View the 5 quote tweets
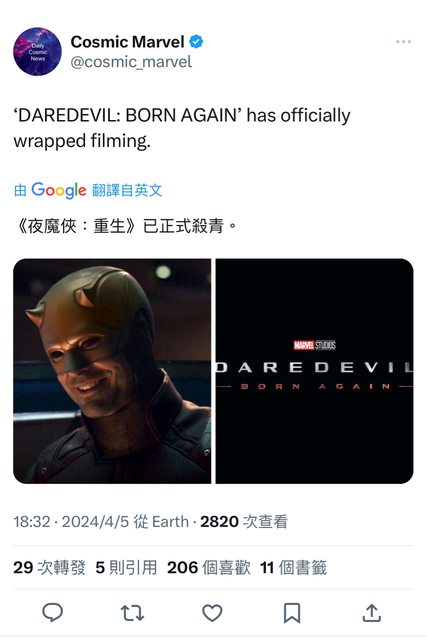Screen dimensions: 427x640 126,567
